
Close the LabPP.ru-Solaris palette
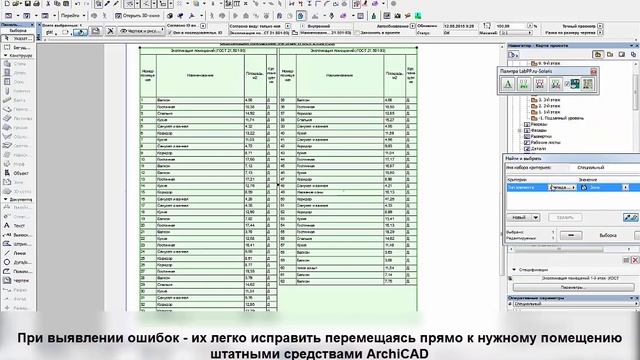[x=593, y=71]
